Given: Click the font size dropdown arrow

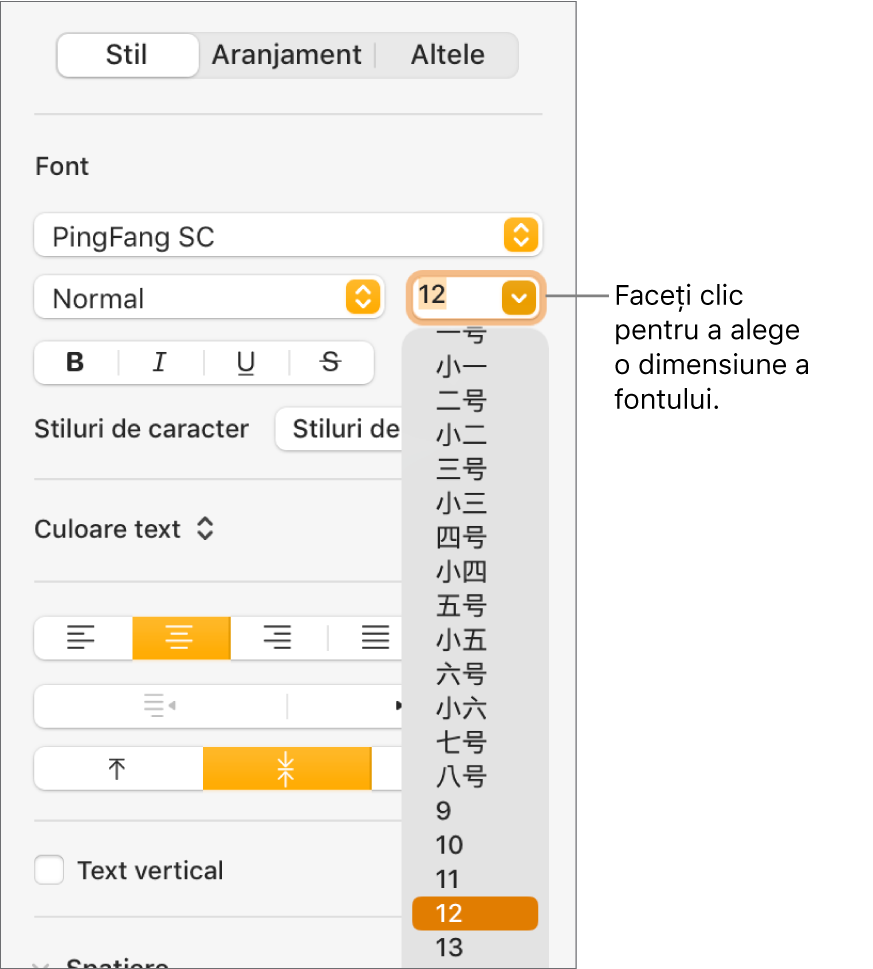Looking at the screenshot, I should pos(519,297).
